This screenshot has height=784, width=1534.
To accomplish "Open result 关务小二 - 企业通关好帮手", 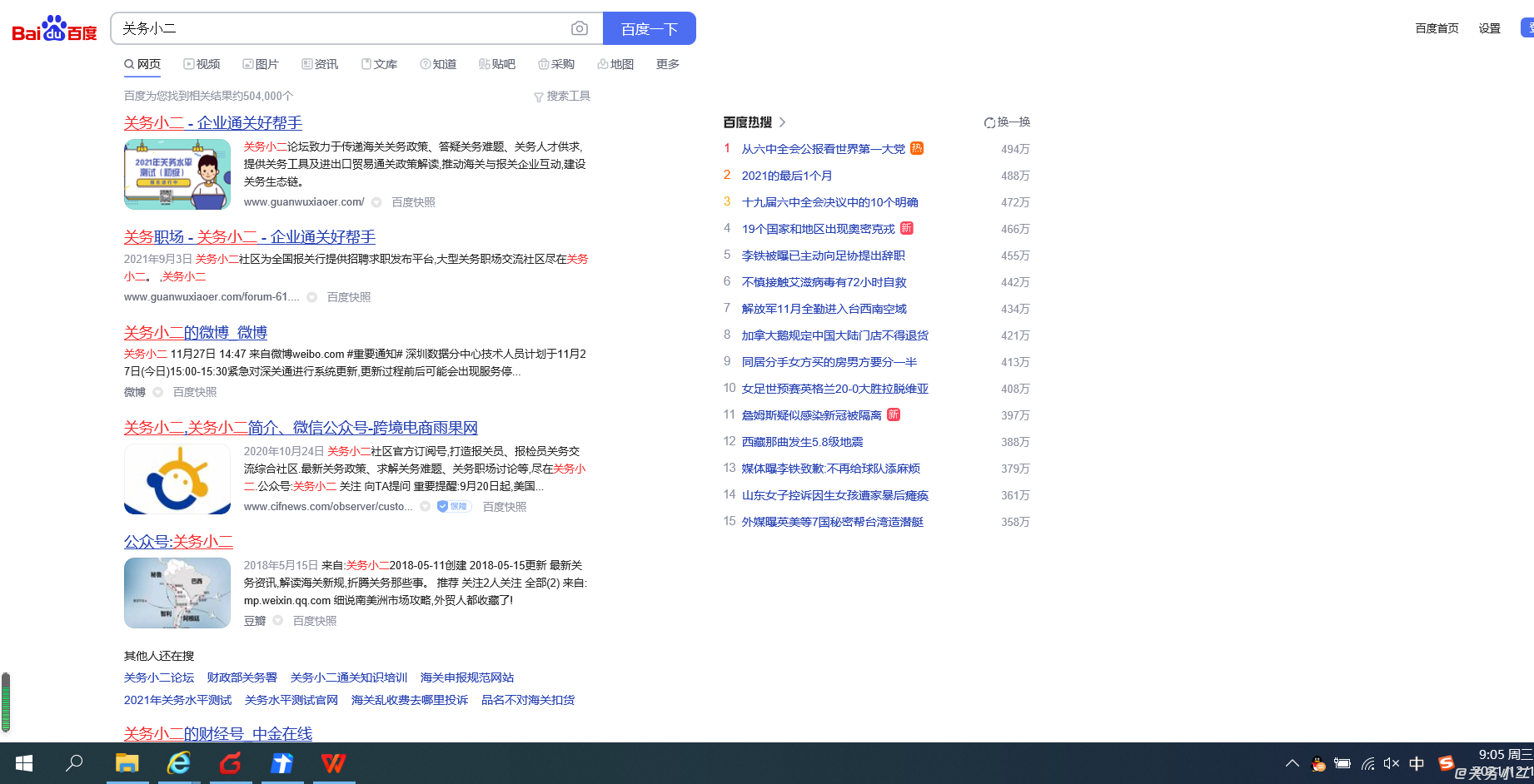I will (x=213, y=123).
